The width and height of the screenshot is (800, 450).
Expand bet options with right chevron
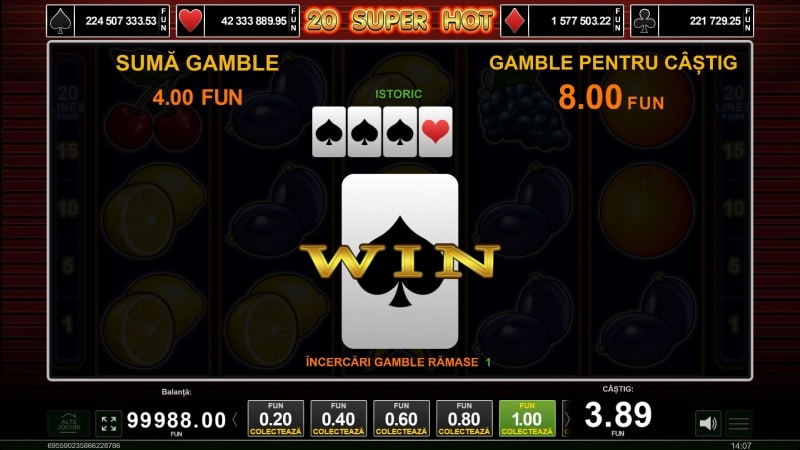tap(566, 419)
